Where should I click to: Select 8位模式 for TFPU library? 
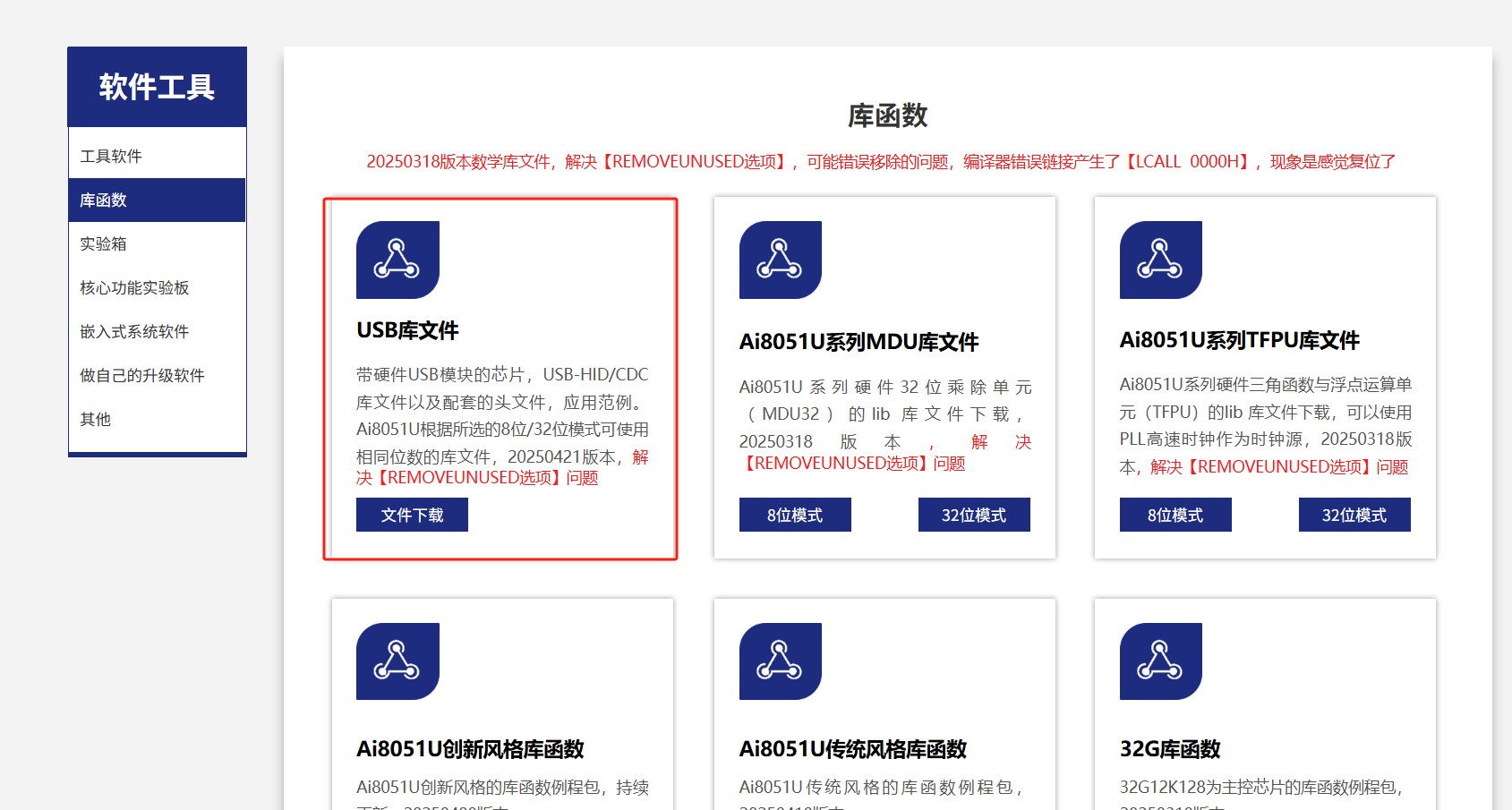[1175, 515]
